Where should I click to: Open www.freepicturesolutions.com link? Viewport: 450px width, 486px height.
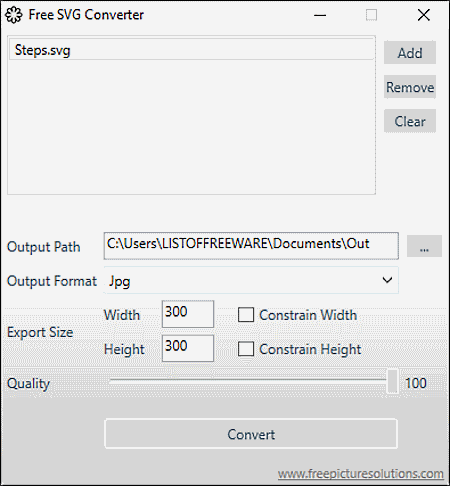[x=361, y=474]
